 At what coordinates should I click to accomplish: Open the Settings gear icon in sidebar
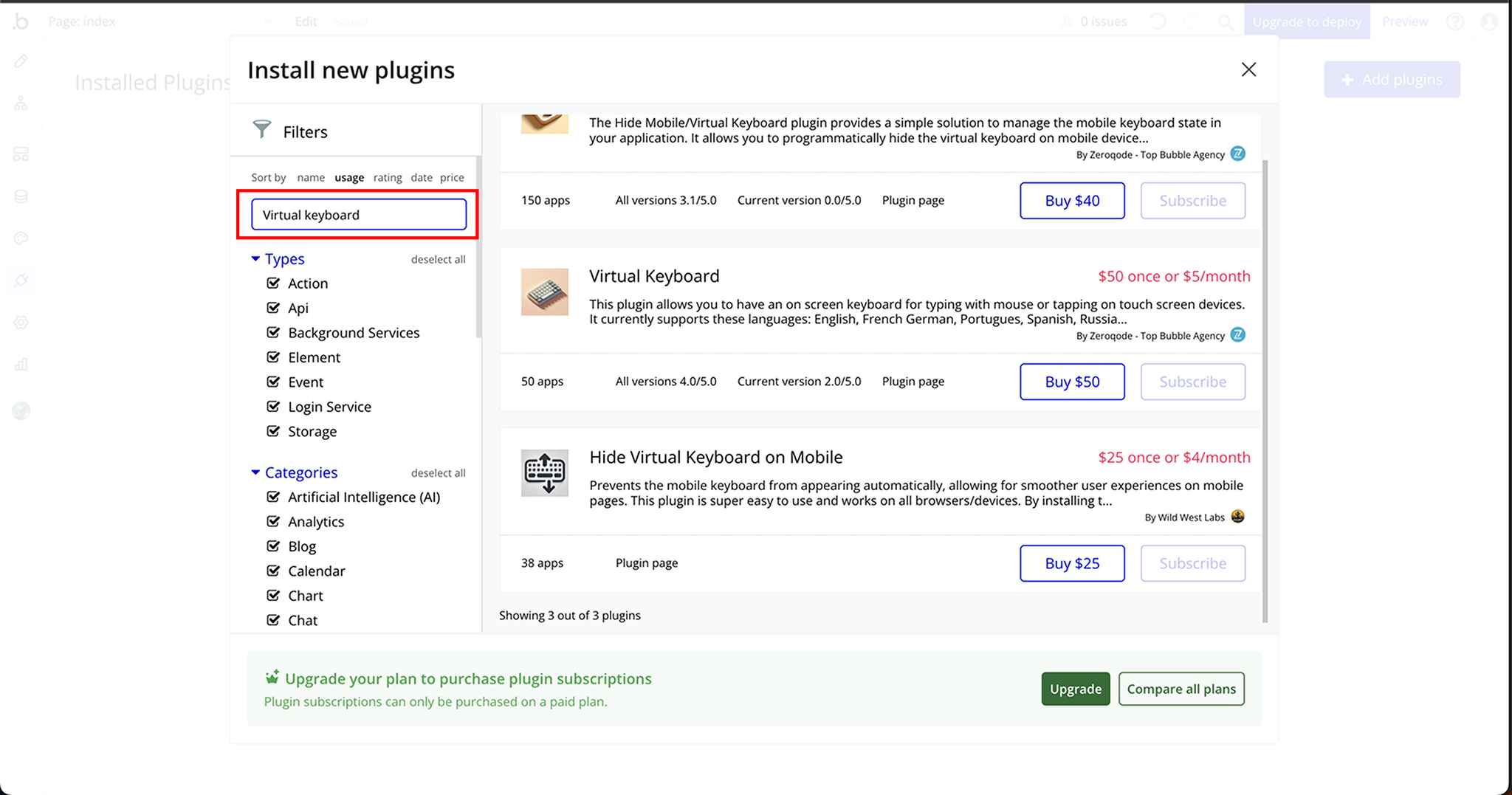21,323
